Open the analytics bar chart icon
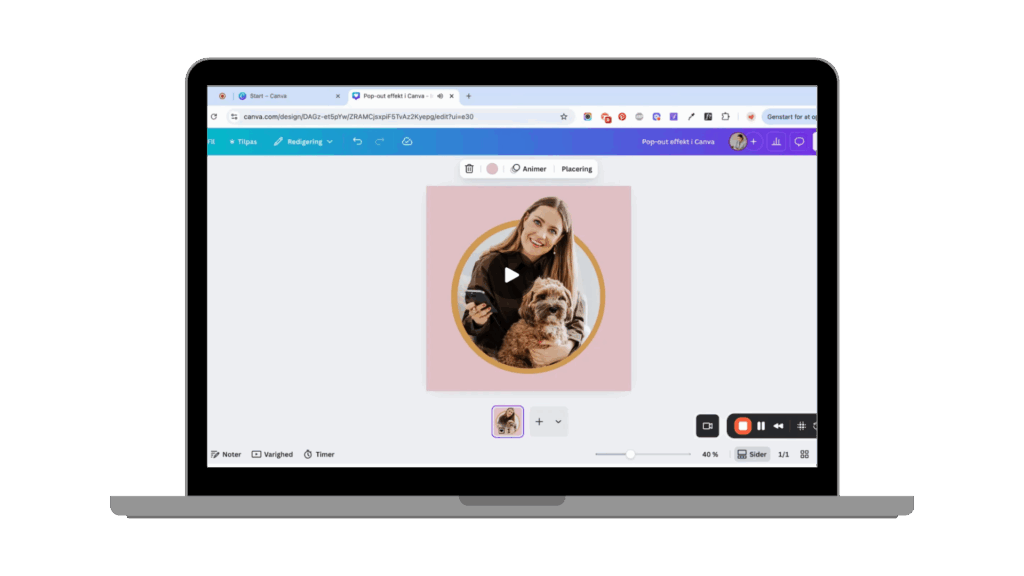Image resolution: width=1024 pixels, height=576 pixels. [776, 142]
